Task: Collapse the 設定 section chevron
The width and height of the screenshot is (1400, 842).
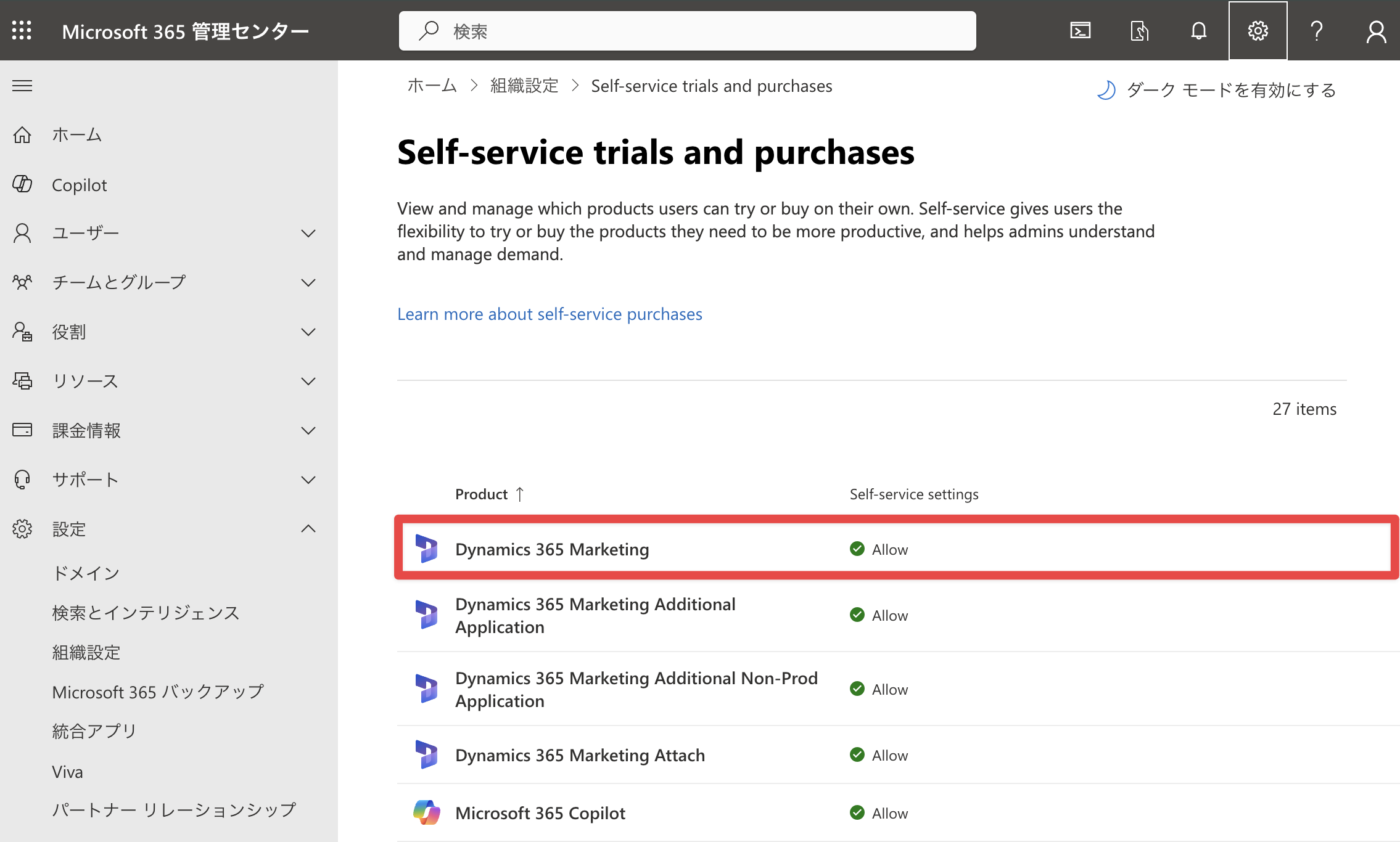Action: 308,529
